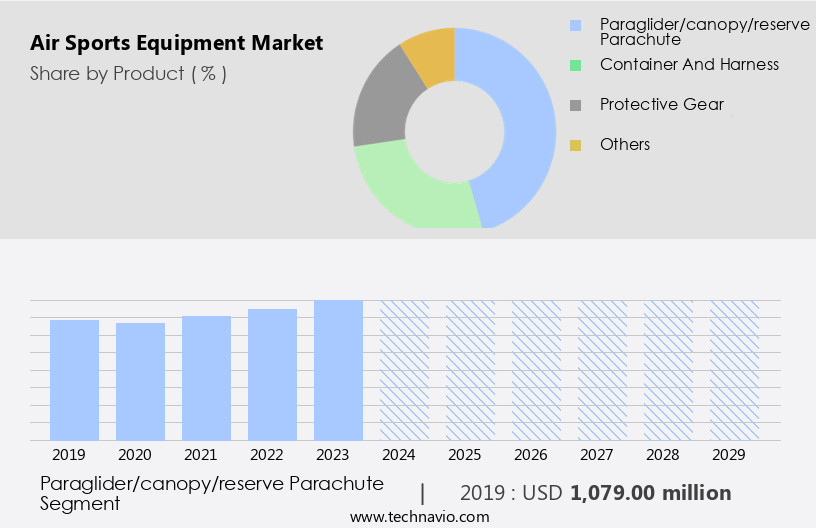Click the yellow Others legend swatch

pos(575,145)
